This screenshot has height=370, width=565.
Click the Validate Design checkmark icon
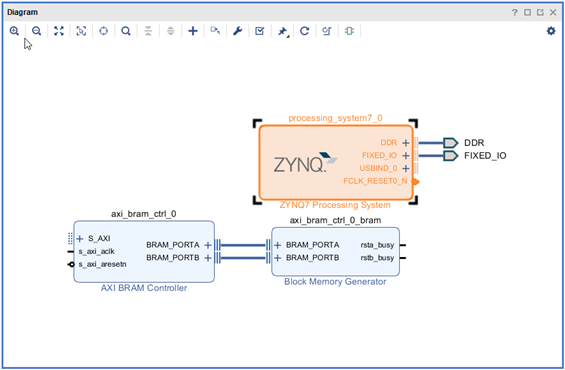coord(260,31)
